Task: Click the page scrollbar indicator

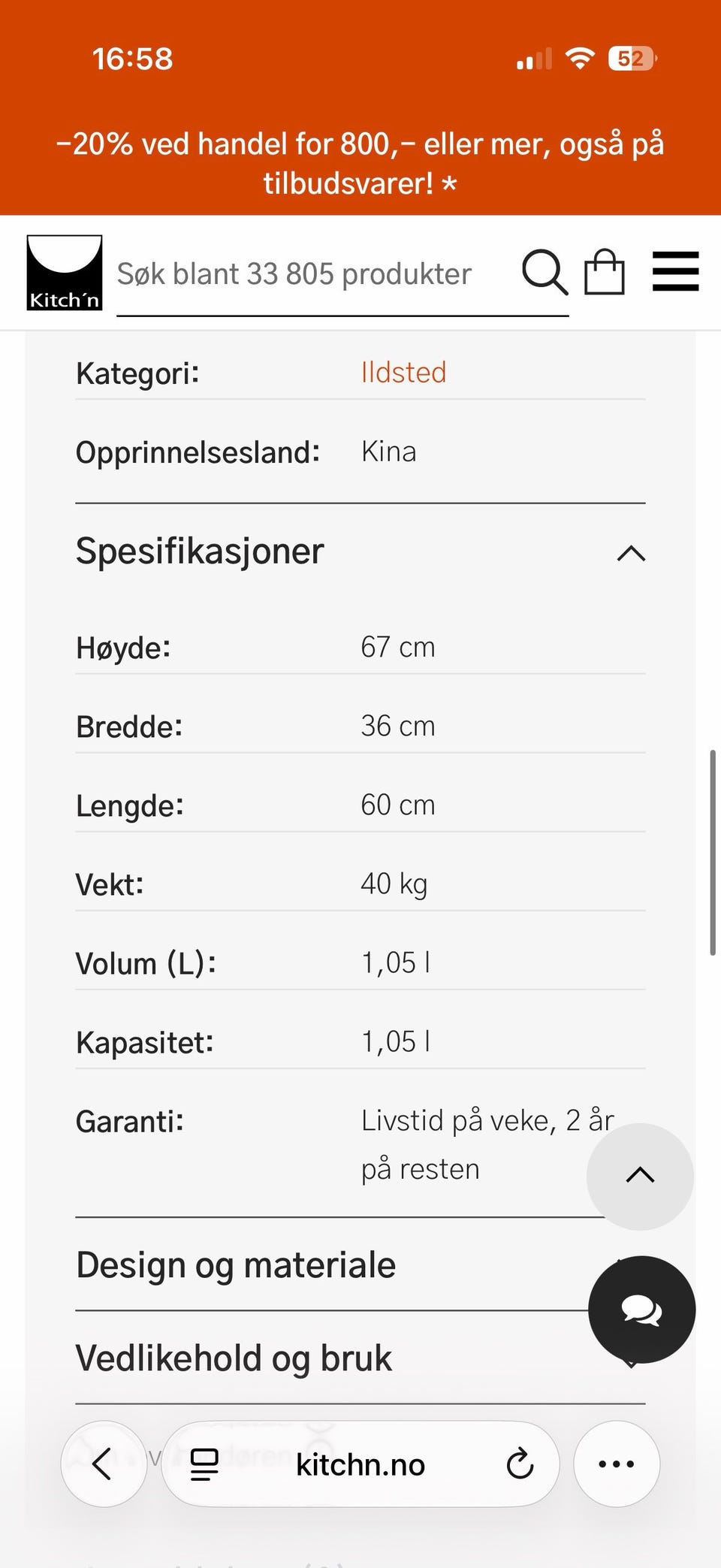Action: coord(713,852)
